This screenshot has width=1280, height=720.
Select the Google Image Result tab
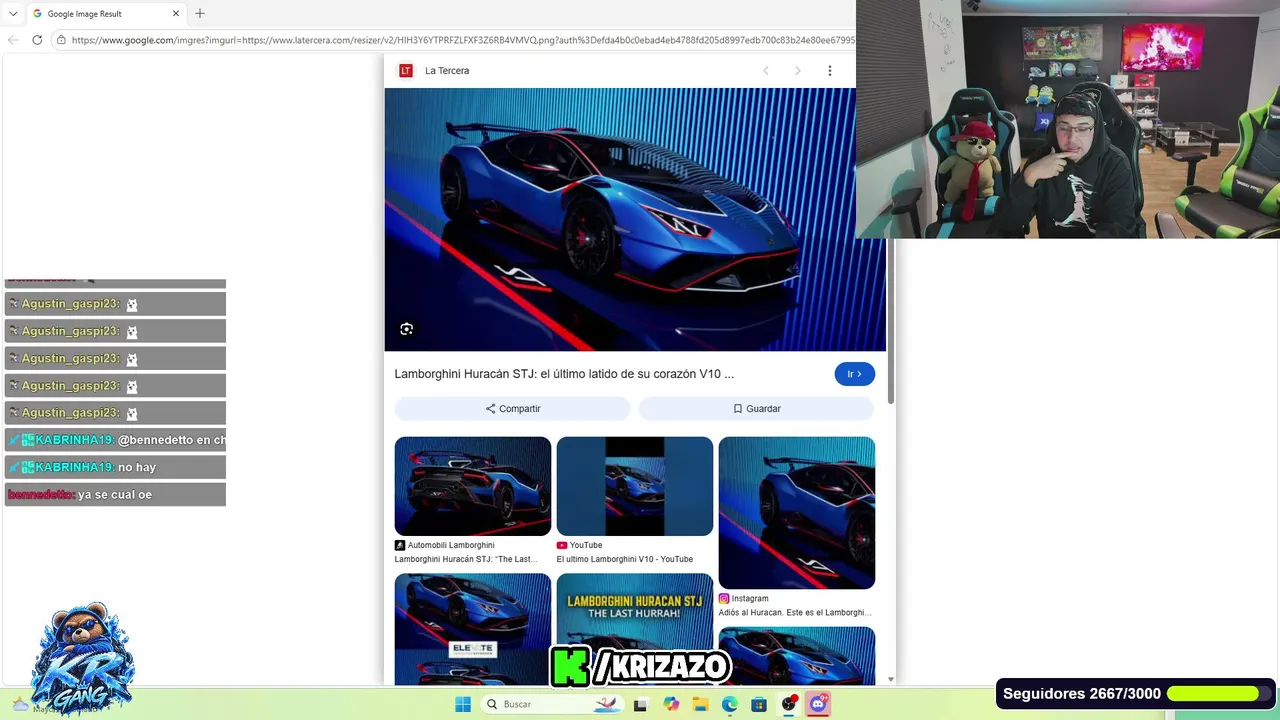(106, 14)
